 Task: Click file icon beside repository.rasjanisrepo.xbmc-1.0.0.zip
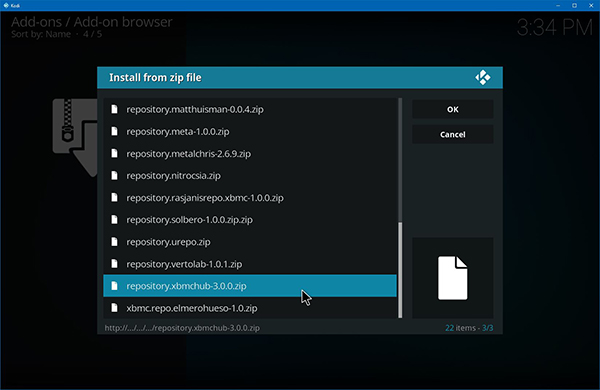click(114, 198)
